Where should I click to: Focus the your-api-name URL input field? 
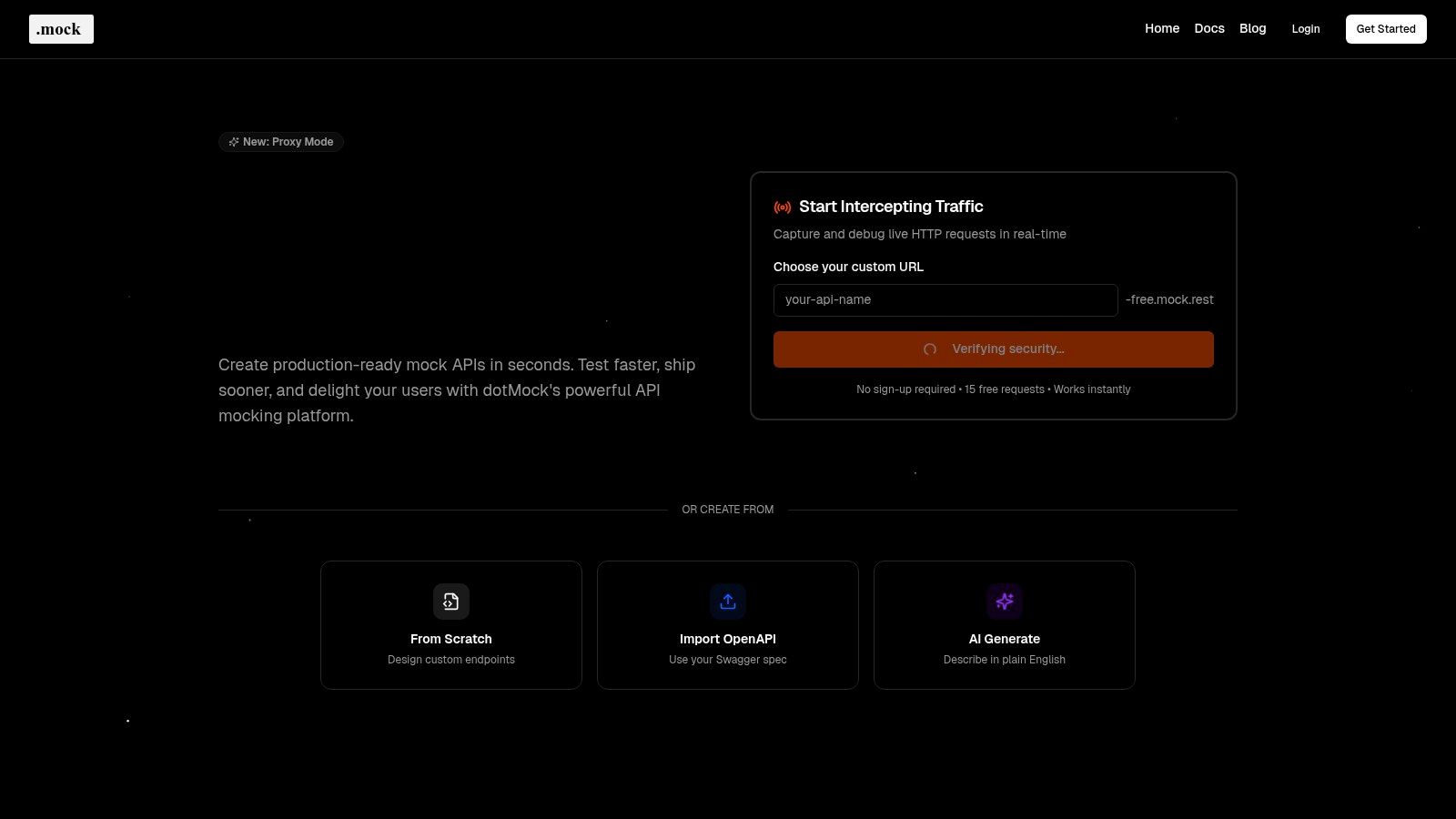[945, 300]
